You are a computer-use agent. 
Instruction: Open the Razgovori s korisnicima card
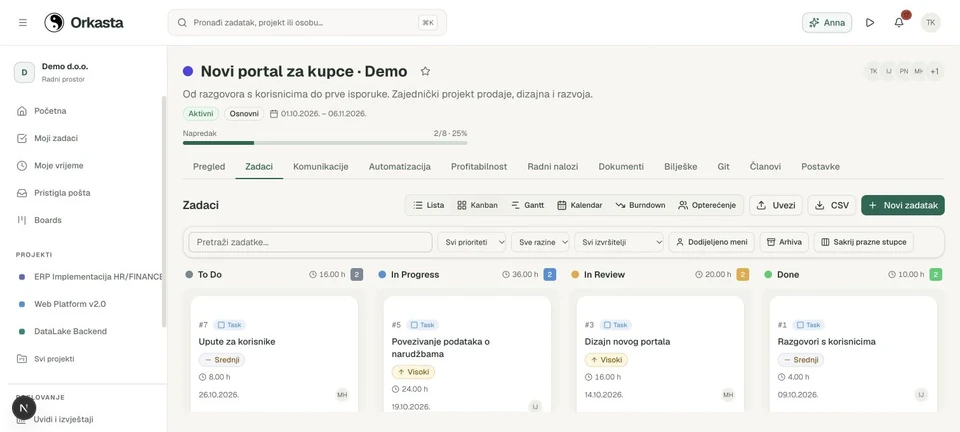tap(853, 355)
